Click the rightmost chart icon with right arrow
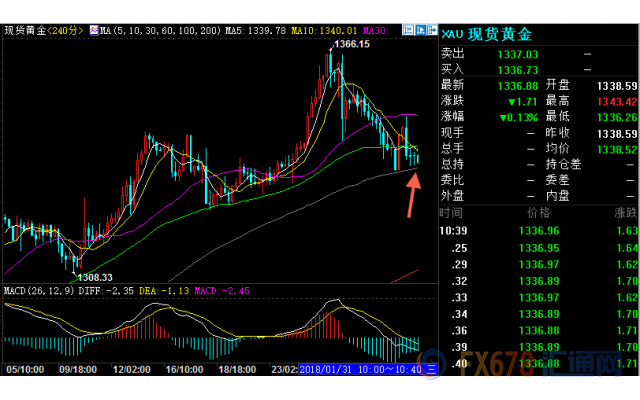 pos(433,30)
